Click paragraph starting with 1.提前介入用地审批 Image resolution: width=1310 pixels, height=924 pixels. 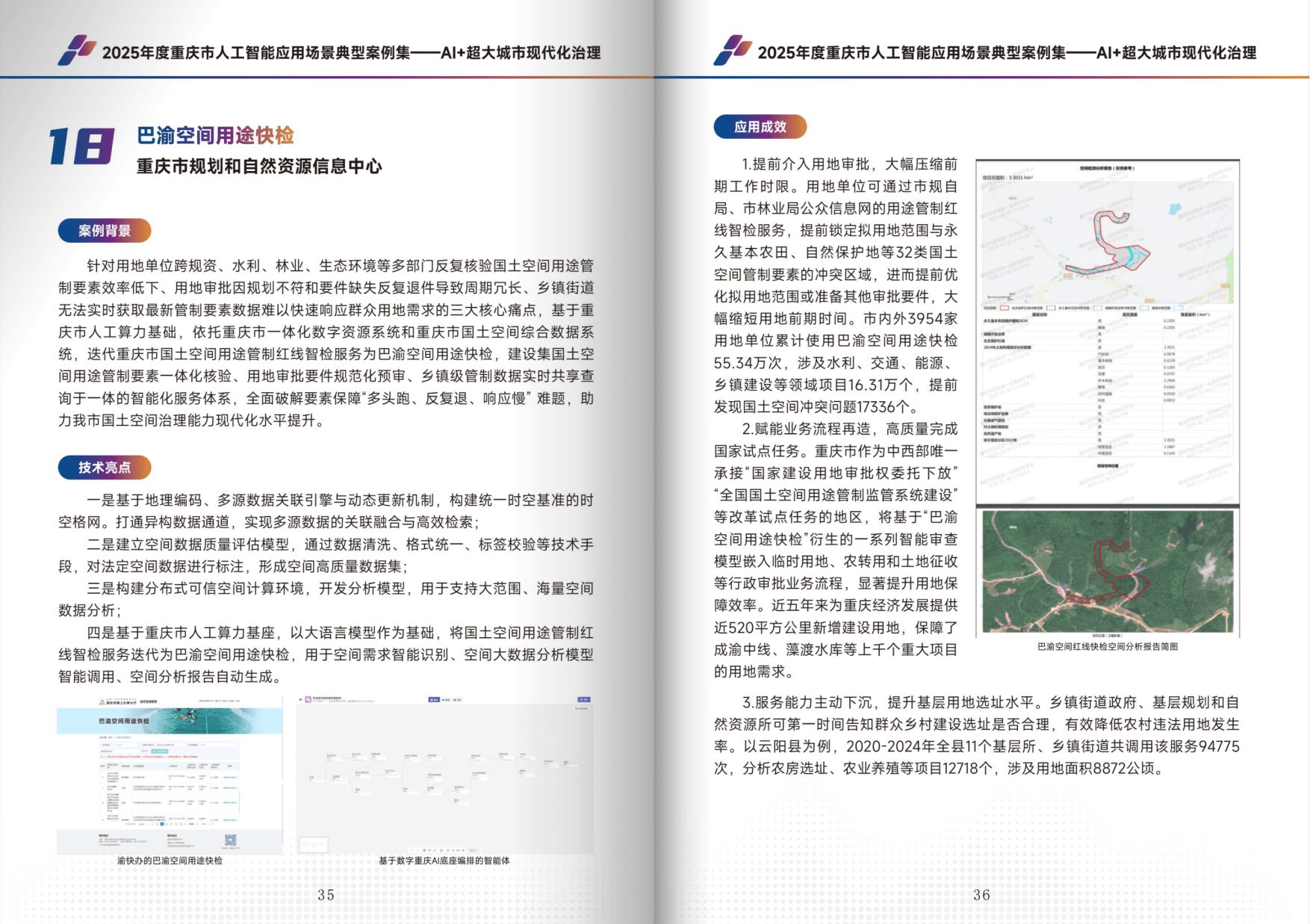(835, 285)
